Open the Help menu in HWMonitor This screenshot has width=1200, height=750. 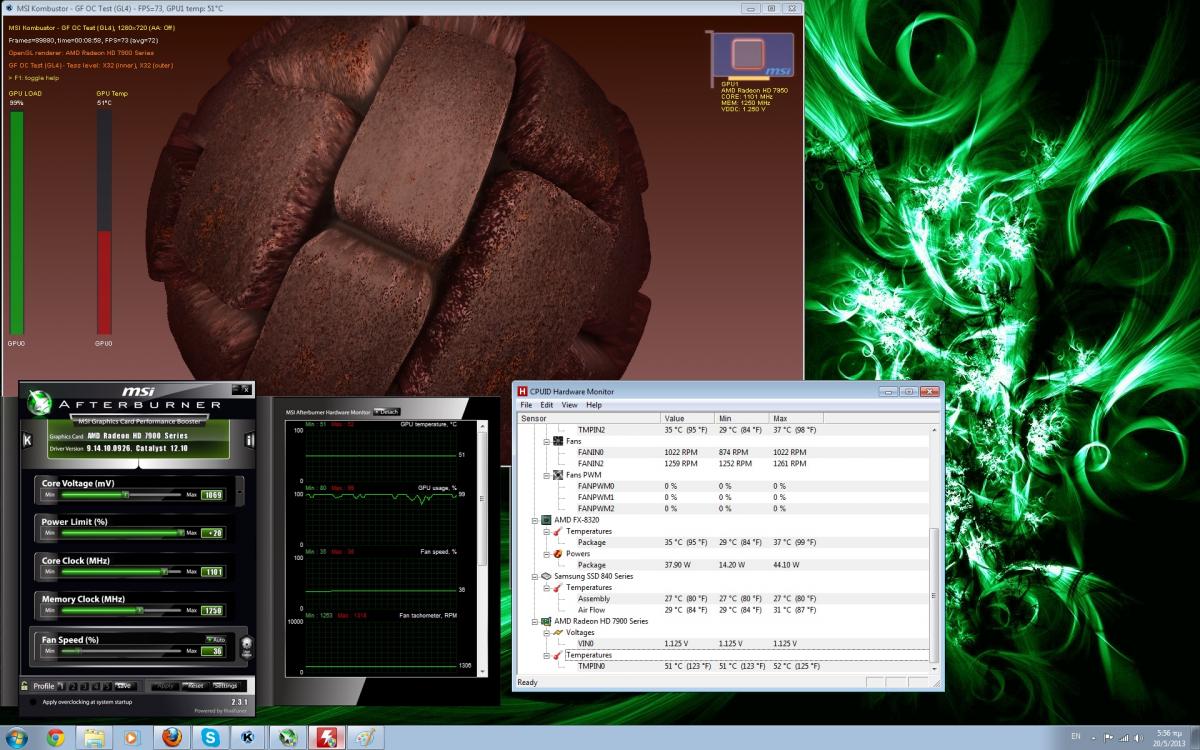tap(594, 405)
